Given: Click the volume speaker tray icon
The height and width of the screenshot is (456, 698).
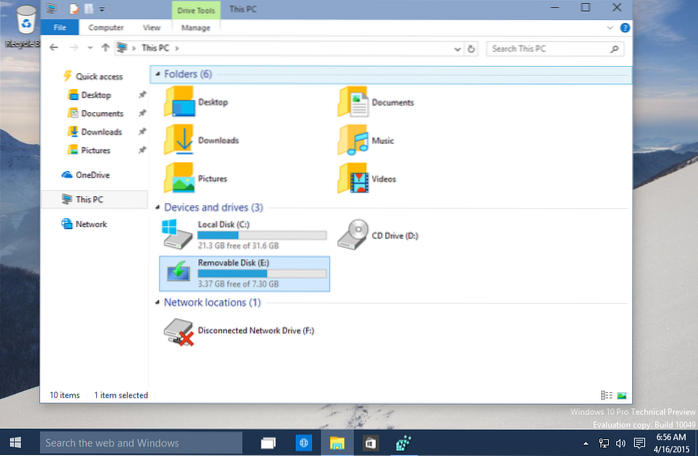Looking at the screenshot, I should pos(621,443).
